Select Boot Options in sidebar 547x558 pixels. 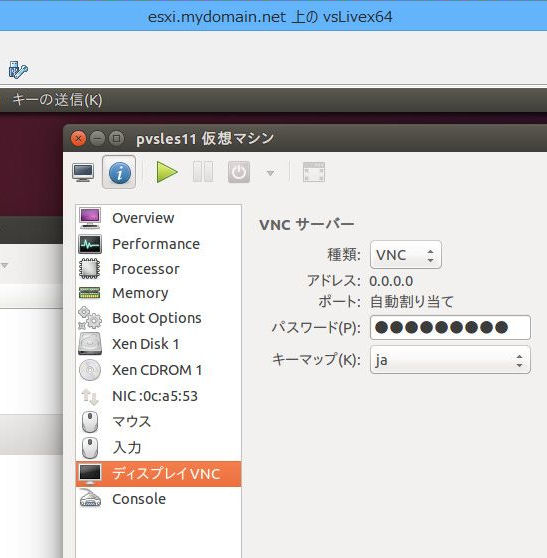point(158,318)
